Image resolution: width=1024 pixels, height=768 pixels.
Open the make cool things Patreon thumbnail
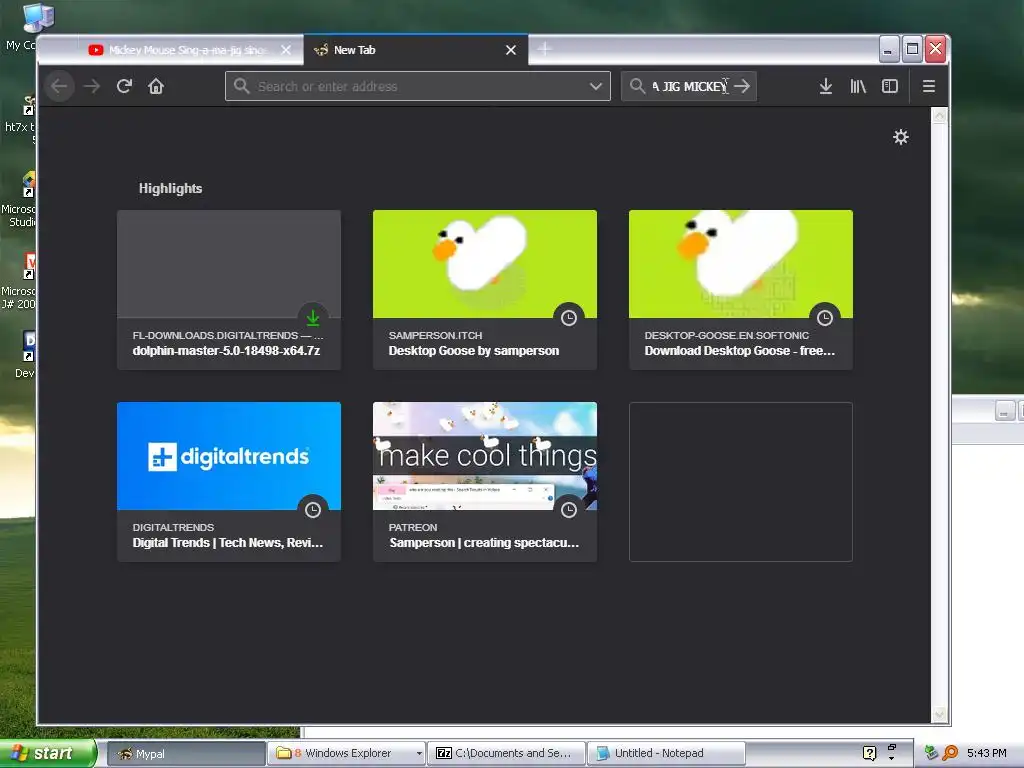(485, 456)
